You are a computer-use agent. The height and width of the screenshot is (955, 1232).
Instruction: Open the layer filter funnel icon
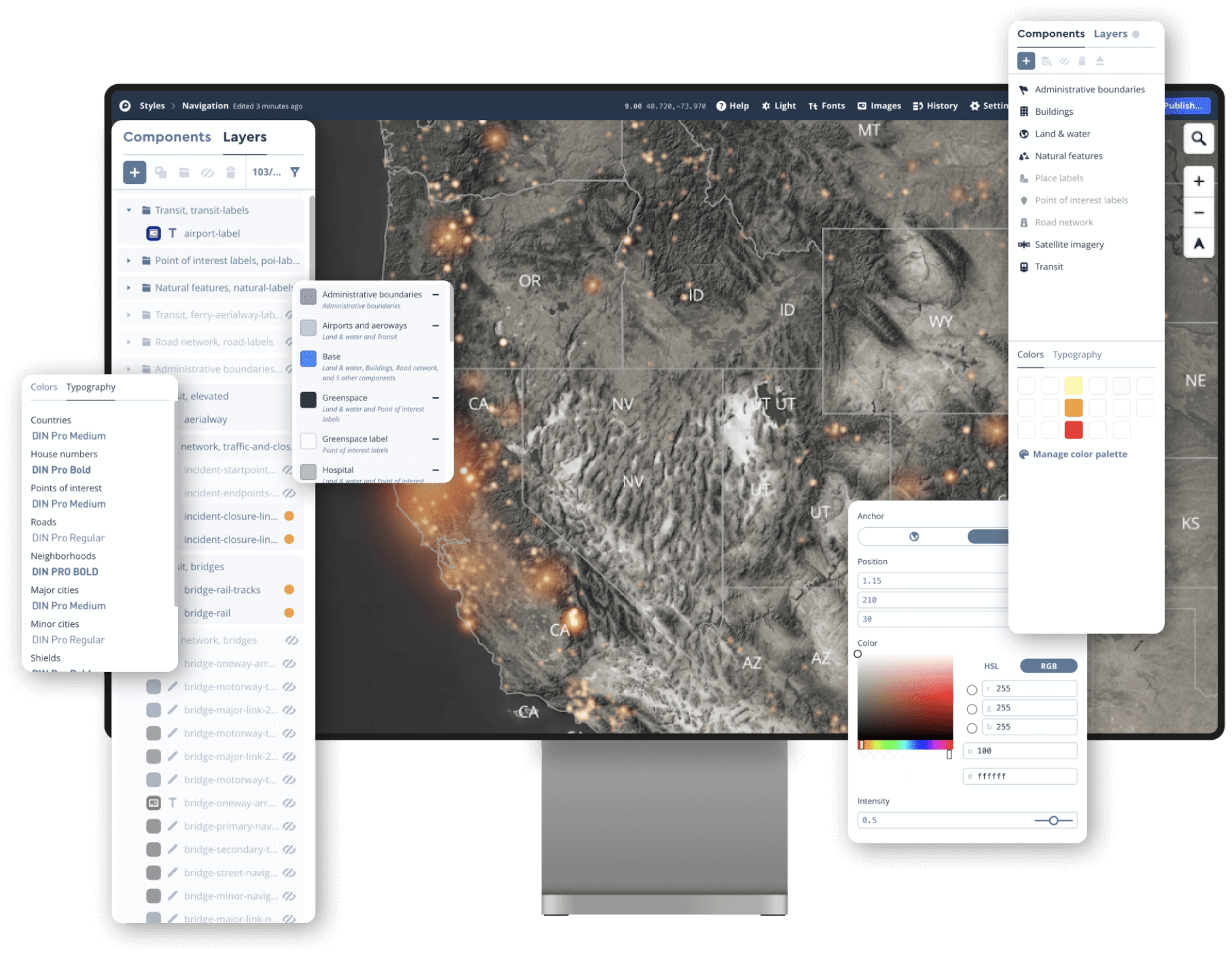pos(296,172)
